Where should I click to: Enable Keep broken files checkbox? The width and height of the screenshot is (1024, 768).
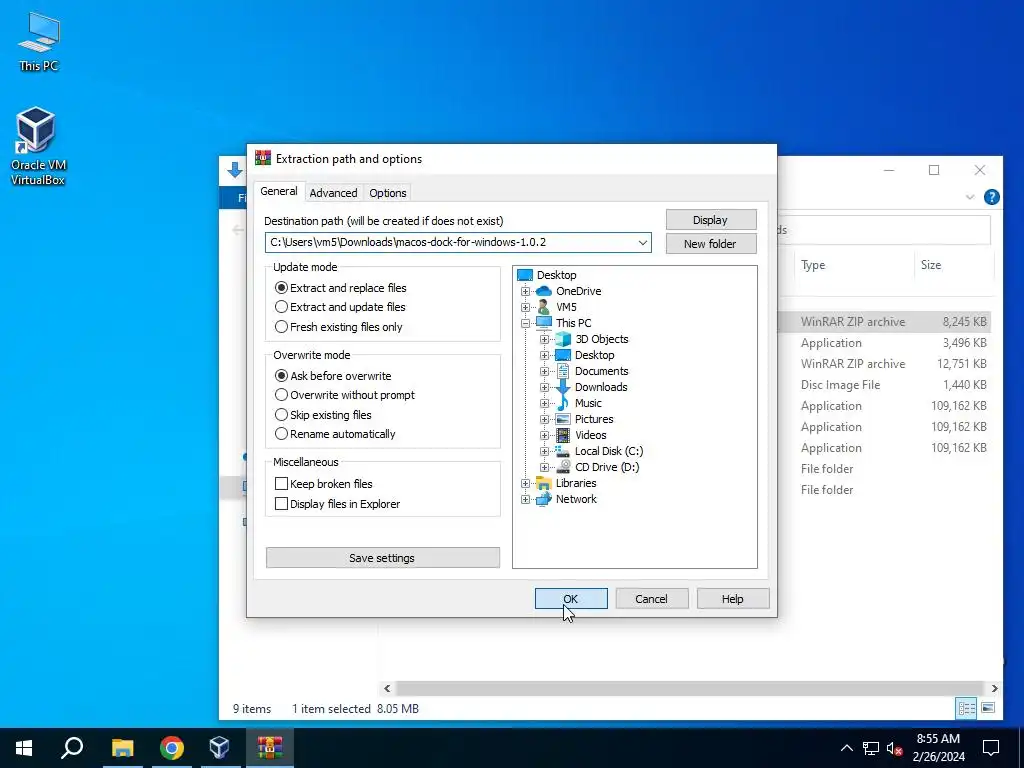point(281,484)
